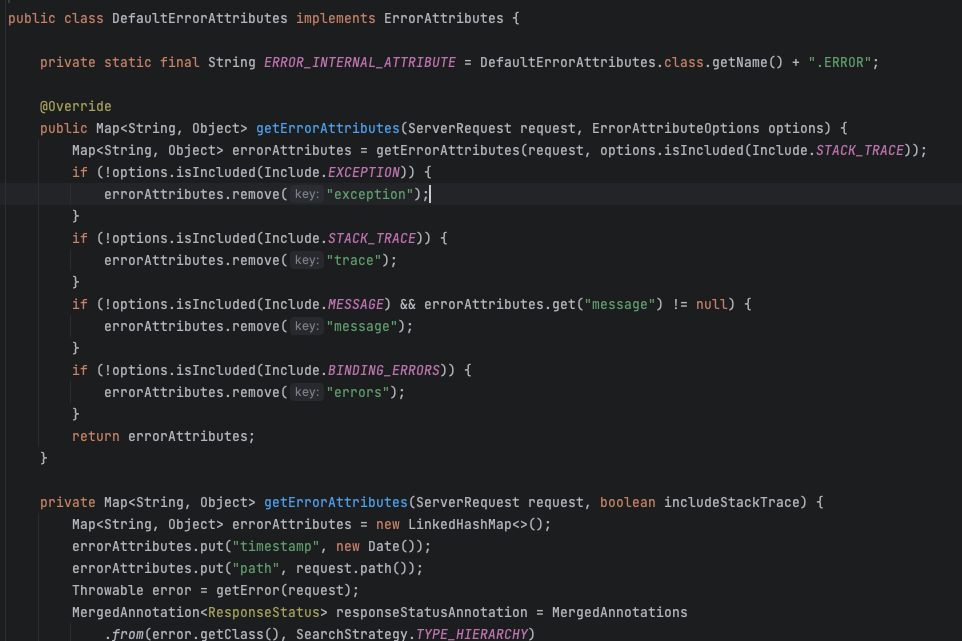The height and width of the screenshot is (641, 962).
Task: Click the "trace" string literal
Action: click(x=354, y=261)
